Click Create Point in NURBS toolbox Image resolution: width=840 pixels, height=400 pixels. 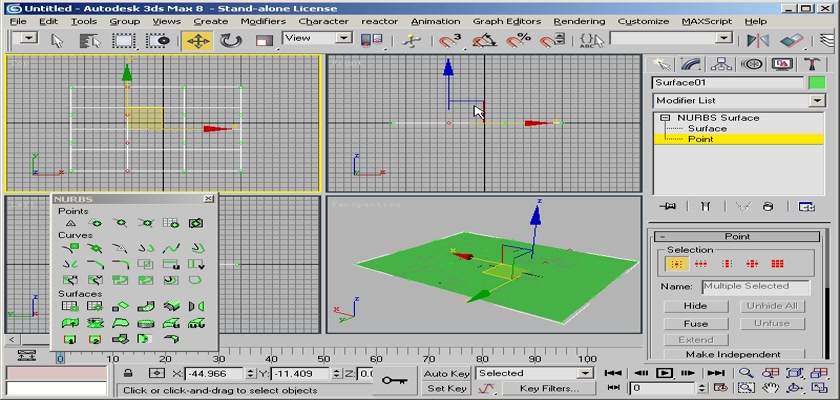70,223
